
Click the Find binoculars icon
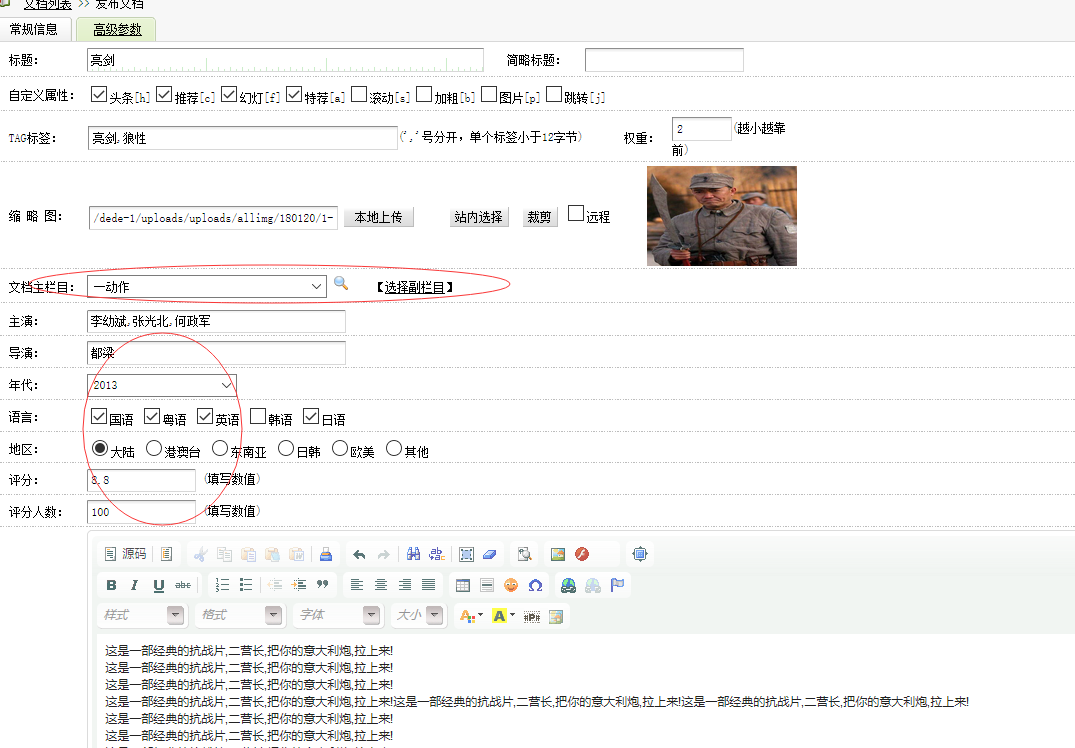pyautogui.click(x=413, y=554)
